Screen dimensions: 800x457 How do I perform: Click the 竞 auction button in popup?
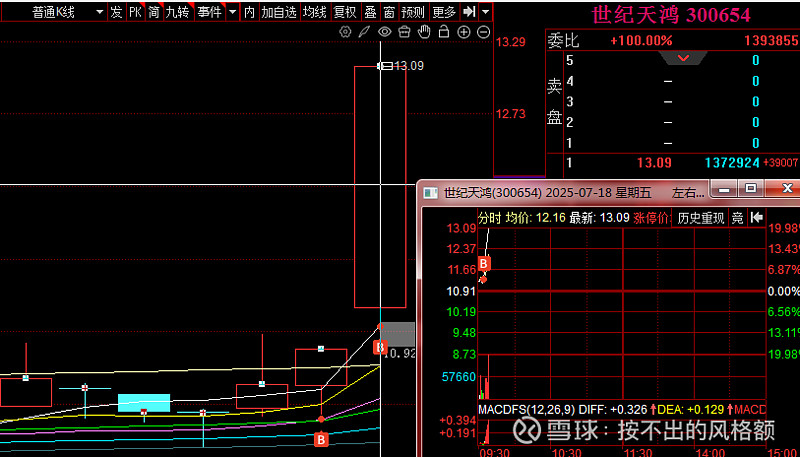coord(738,218)
